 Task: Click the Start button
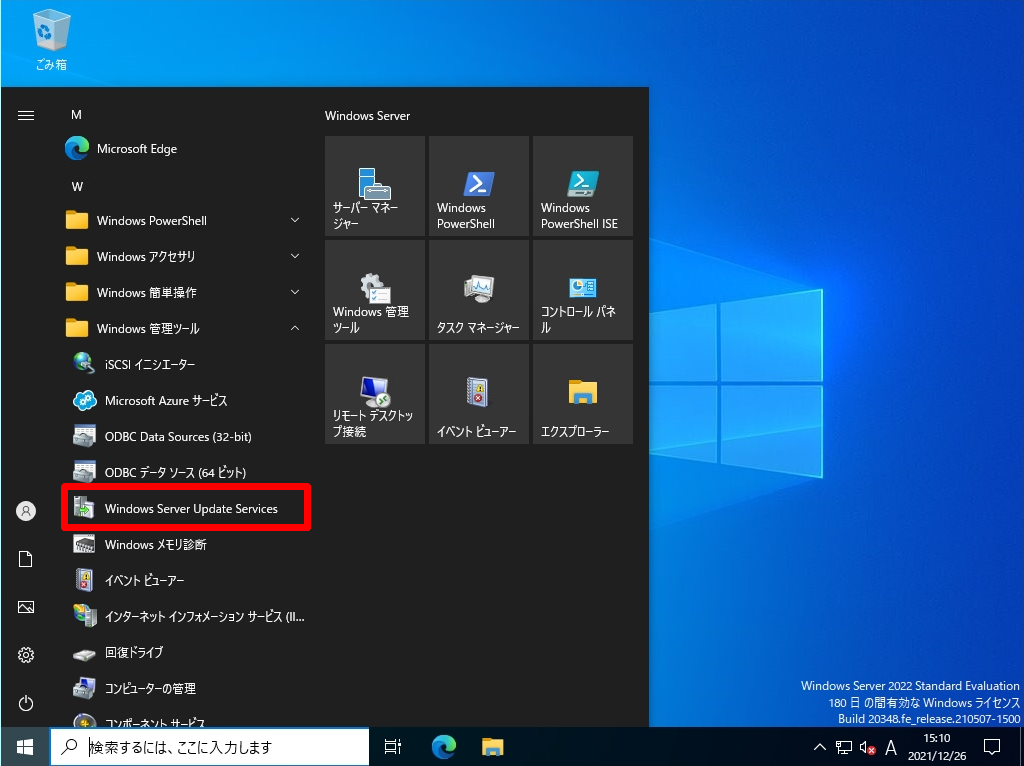25,746
